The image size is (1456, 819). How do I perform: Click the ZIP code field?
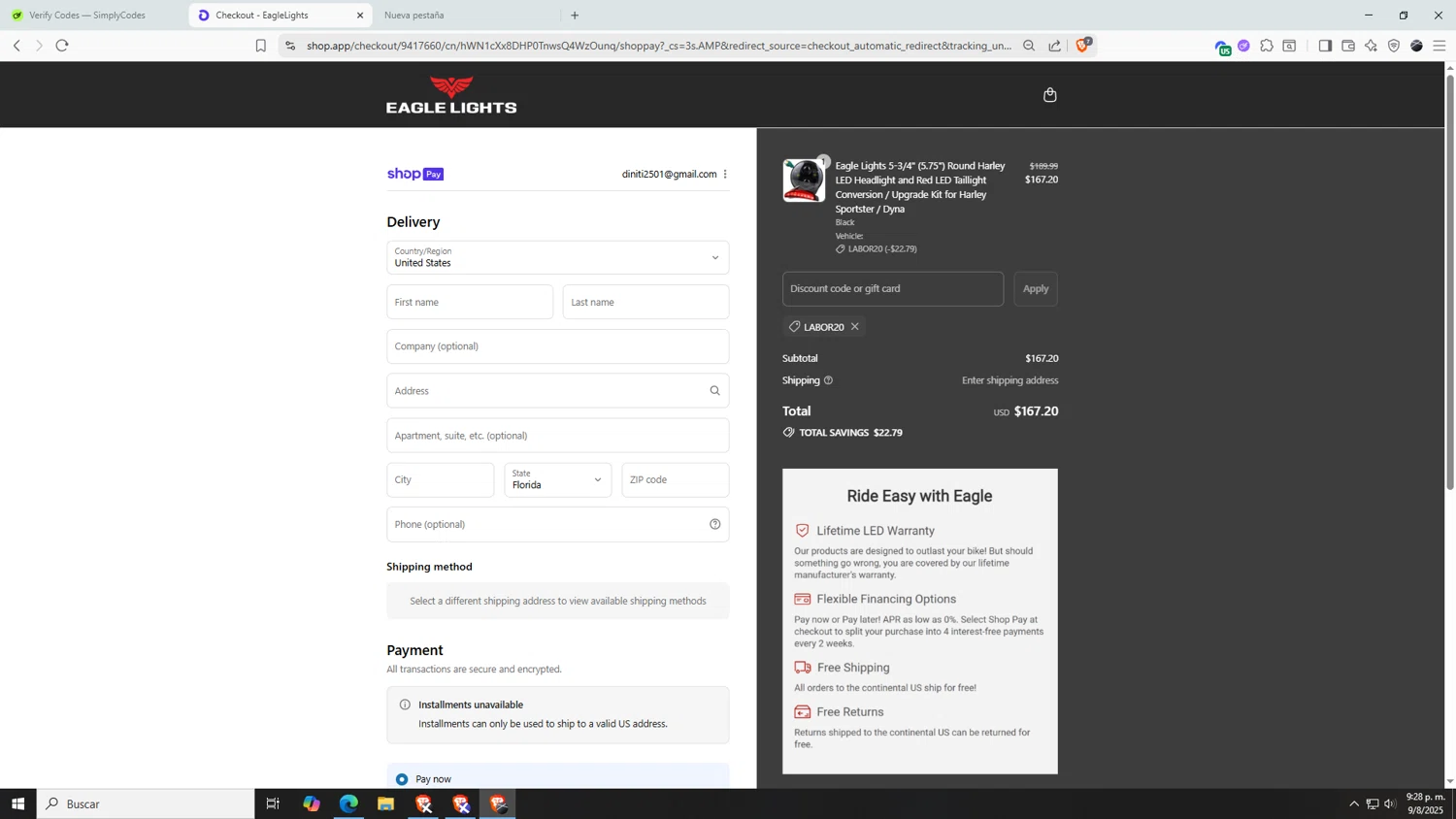(676, 480)
